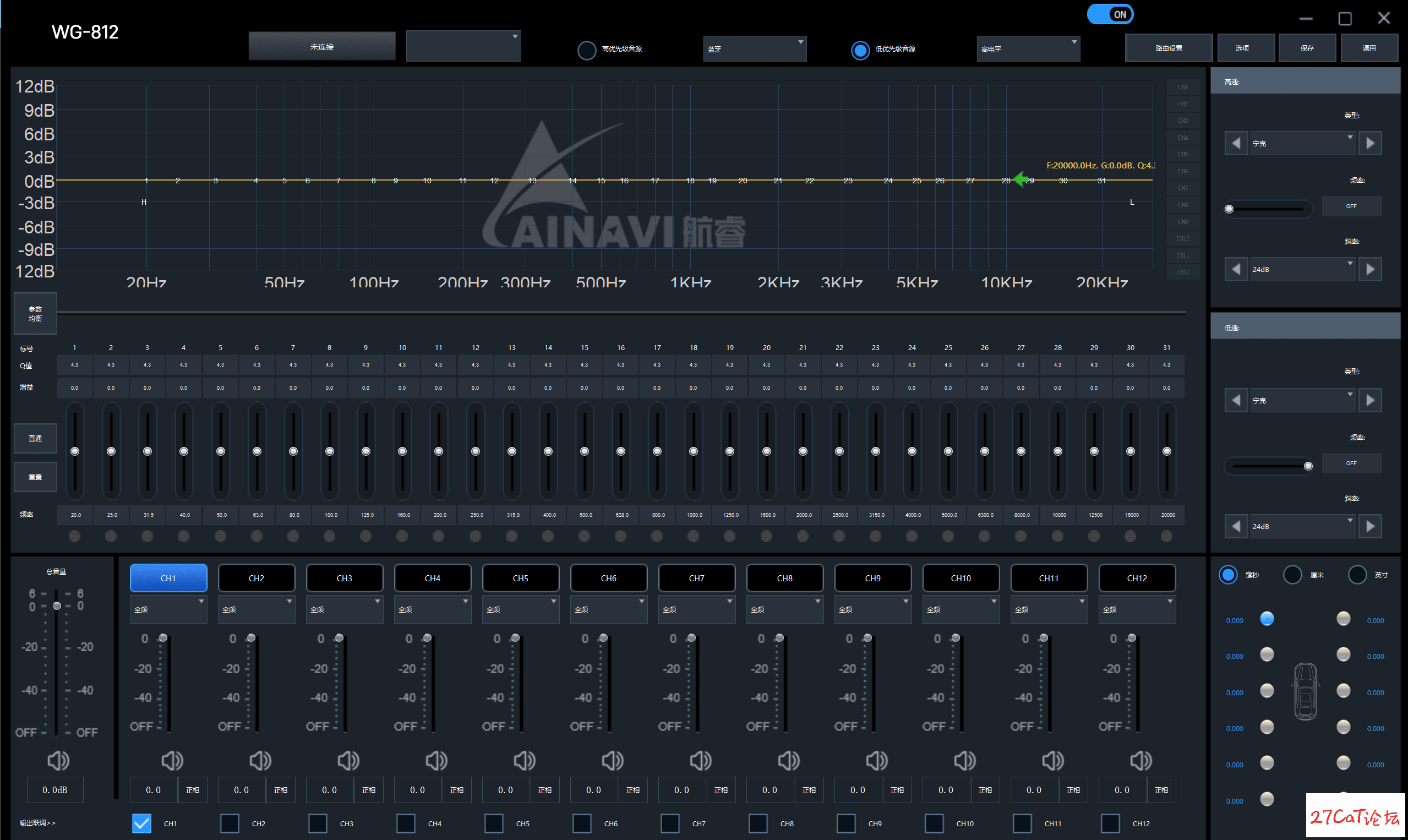
Task: Click the 未连接 connection button
Action: pos(322,46)
